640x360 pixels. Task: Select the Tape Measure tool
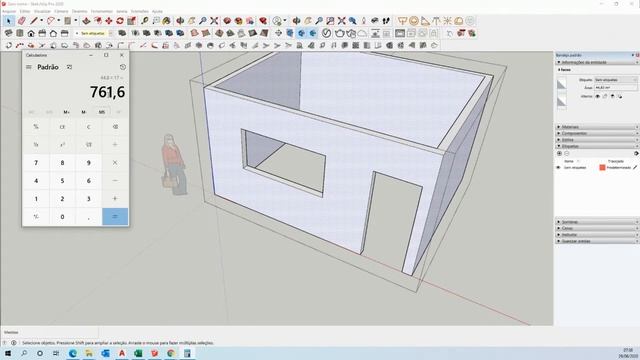(144, 21)
